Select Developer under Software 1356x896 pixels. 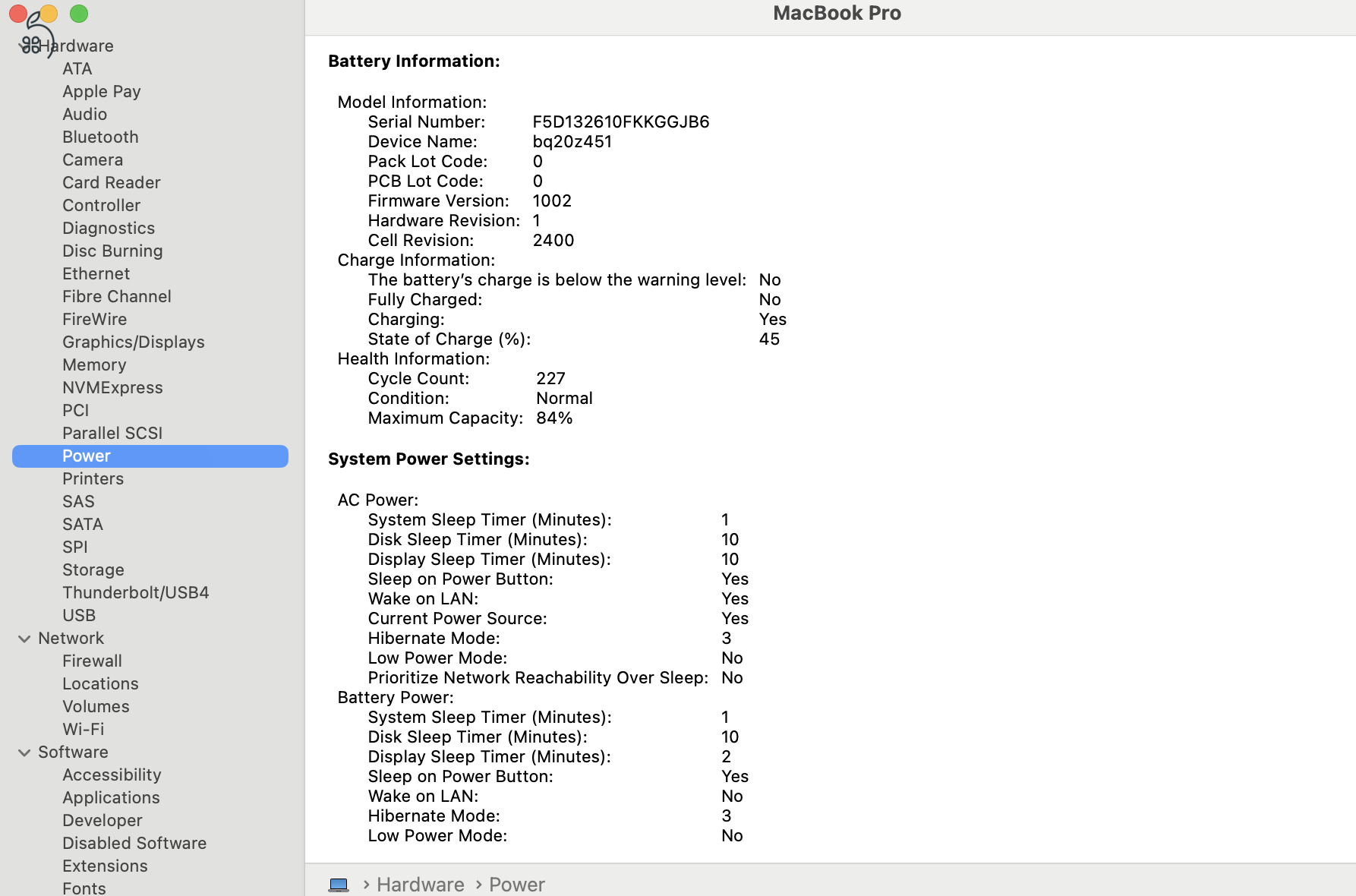102,821
